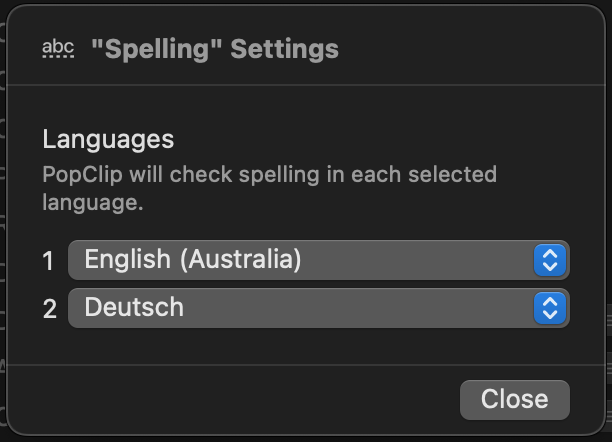
Task: Click the "English (Australia)" text in first popup
Action: click(x=193, y=260)
